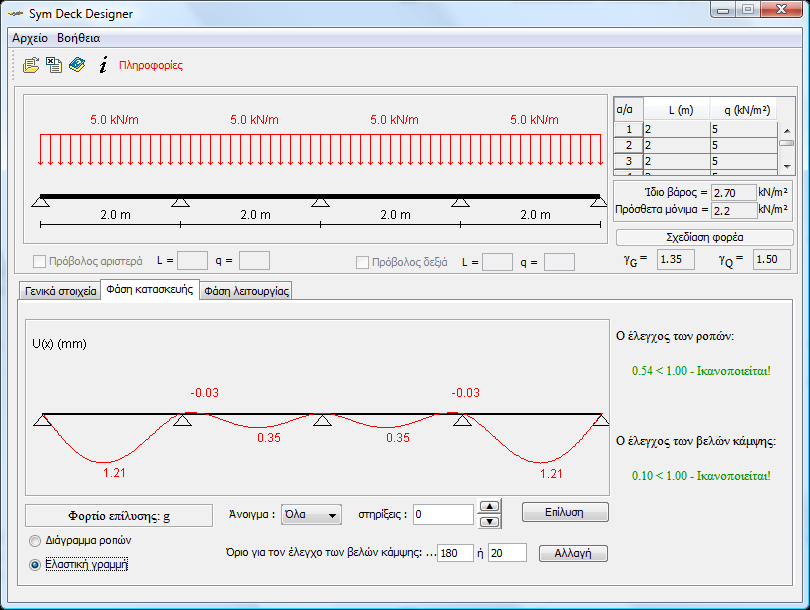This screenshot has width=810, height=610.
Task: Maximize the Sym Deck Designer window
Action: [x=747, y=10]
